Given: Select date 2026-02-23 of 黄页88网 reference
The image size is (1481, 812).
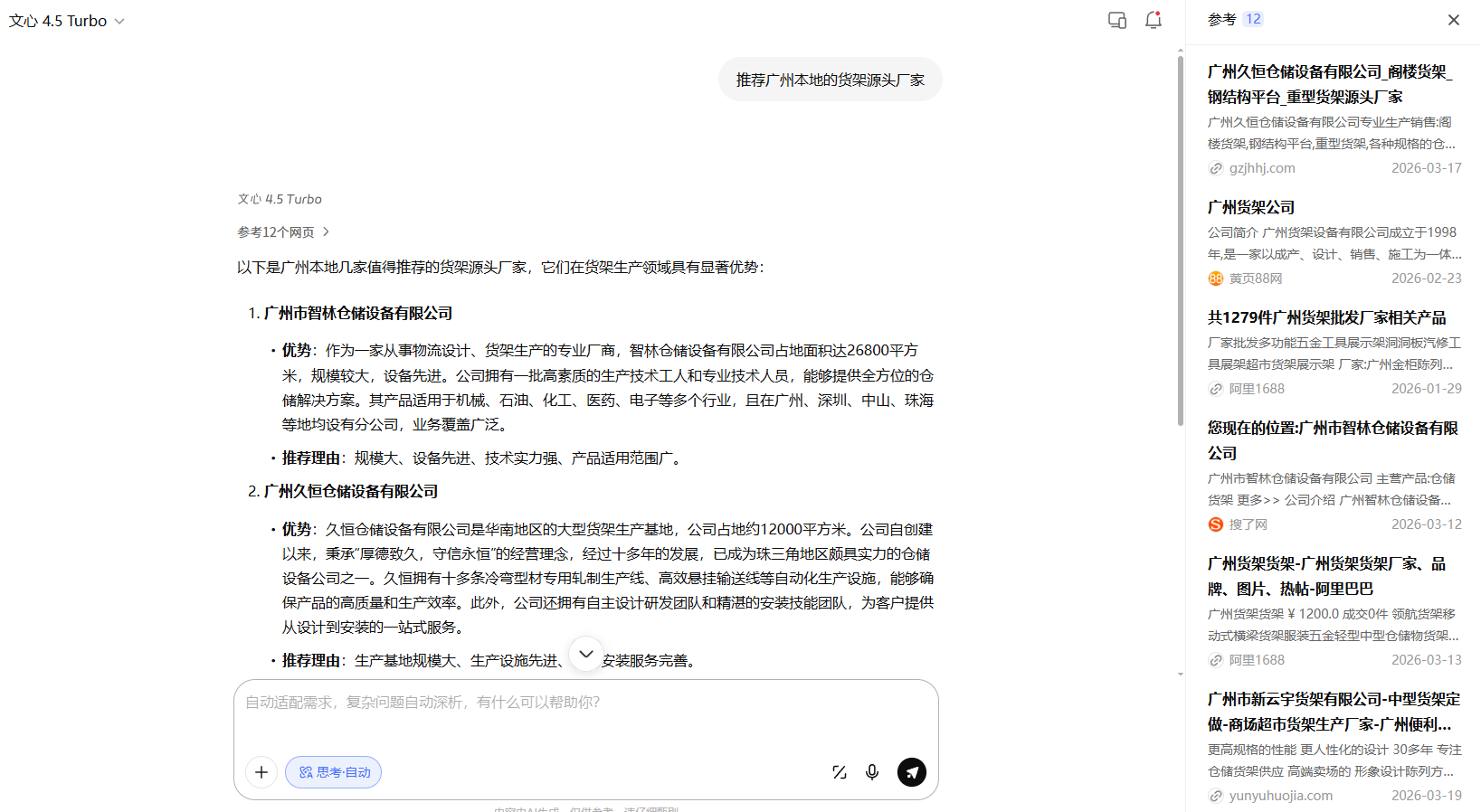Looking at the screenshot, I should click(1427, 279).
